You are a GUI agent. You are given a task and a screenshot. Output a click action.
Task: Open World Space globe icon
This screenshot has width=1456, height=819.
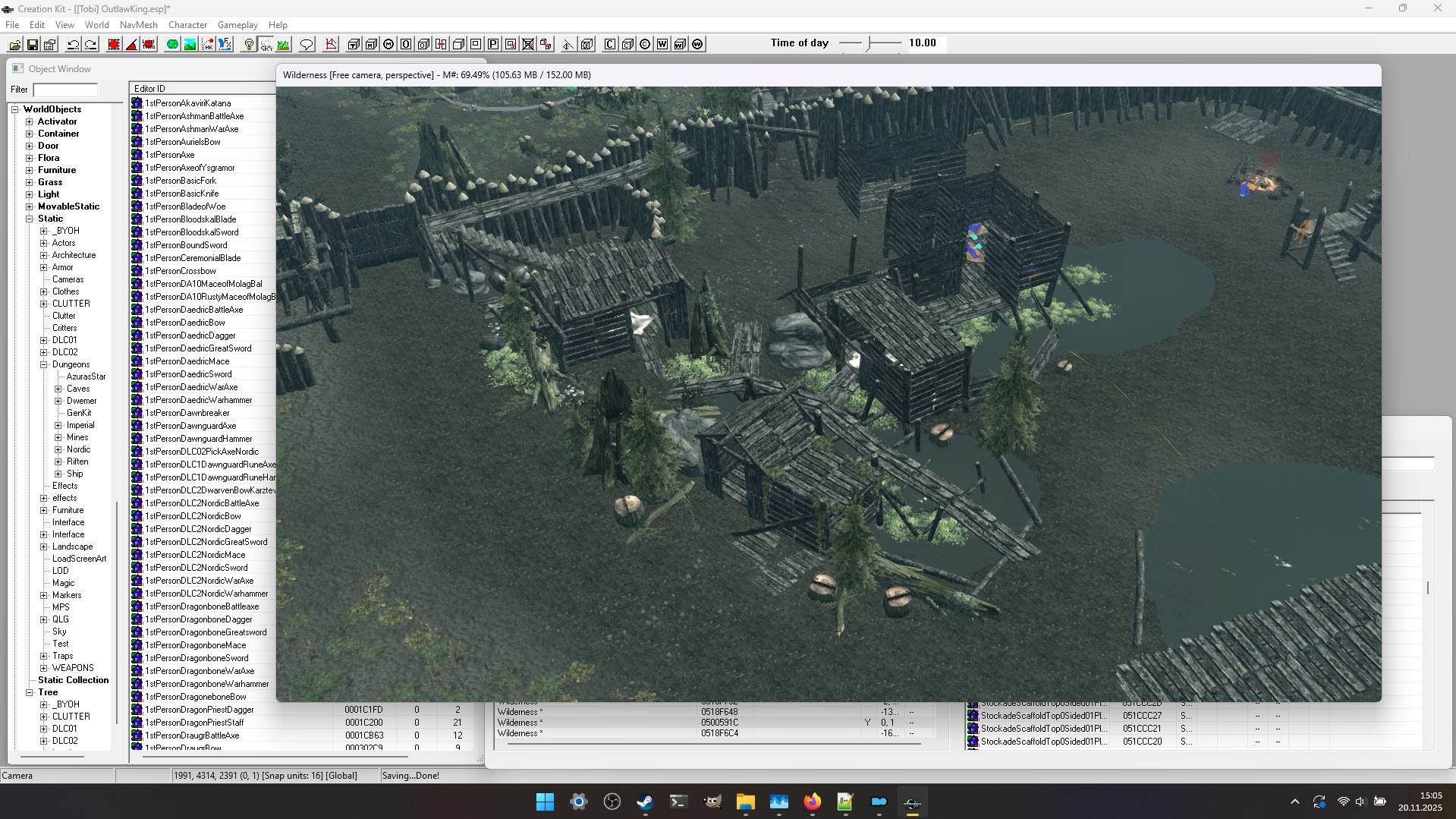tap(172, 45)
